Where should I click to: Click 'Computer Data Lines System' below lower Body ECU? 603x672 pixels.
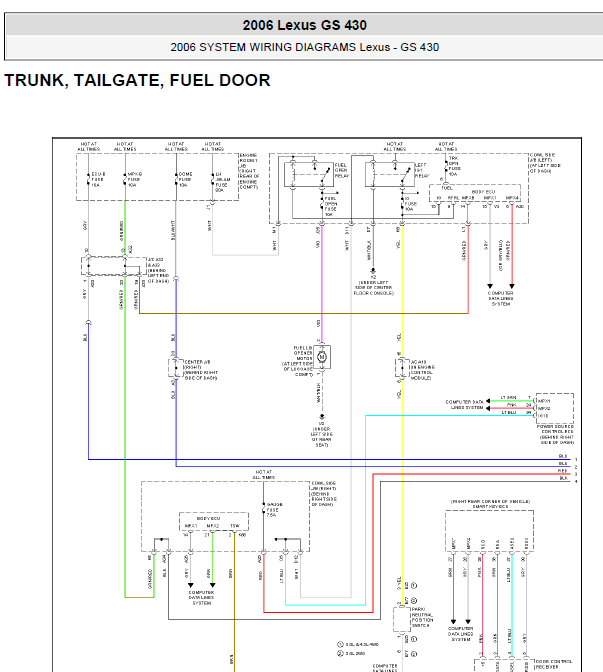[x=201, y=597]
